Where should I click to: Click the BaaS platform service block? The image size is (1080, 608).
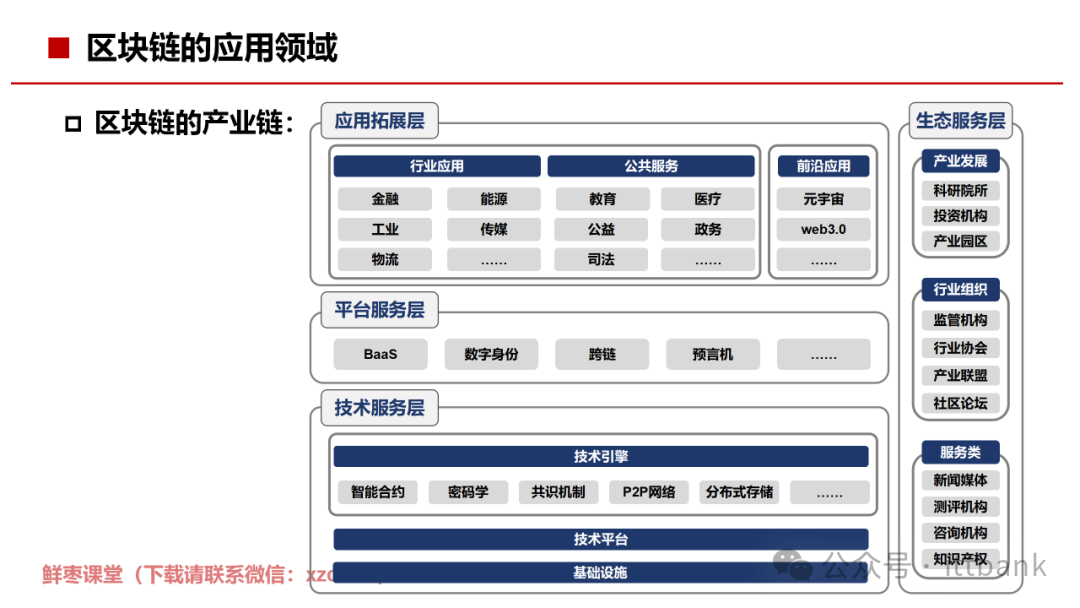[x=379, y=354]
